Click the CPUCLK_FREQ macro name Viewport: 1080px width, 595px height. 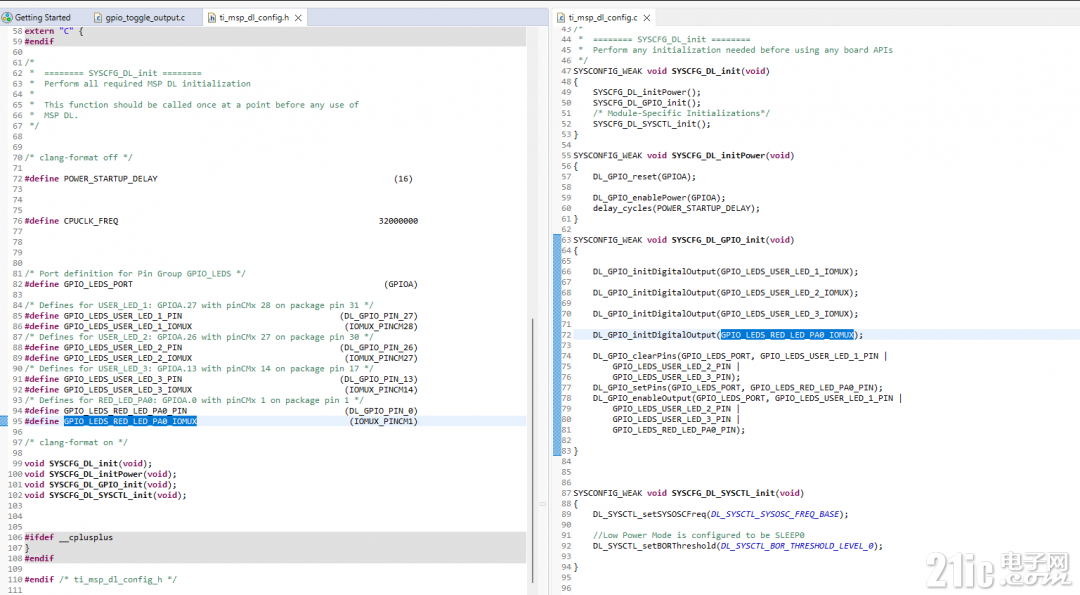(x=91, y=221)
